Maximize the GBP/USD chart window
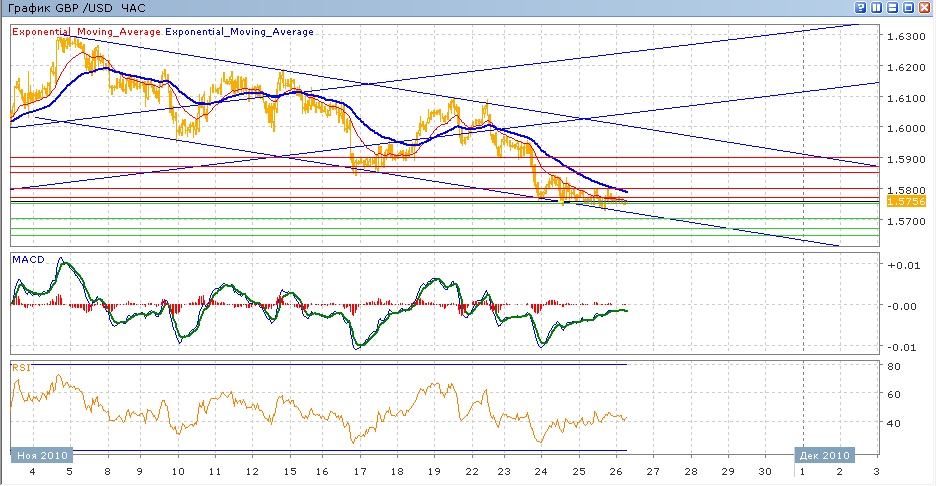The height and width of the screenshot is (486, 936). 908,8
